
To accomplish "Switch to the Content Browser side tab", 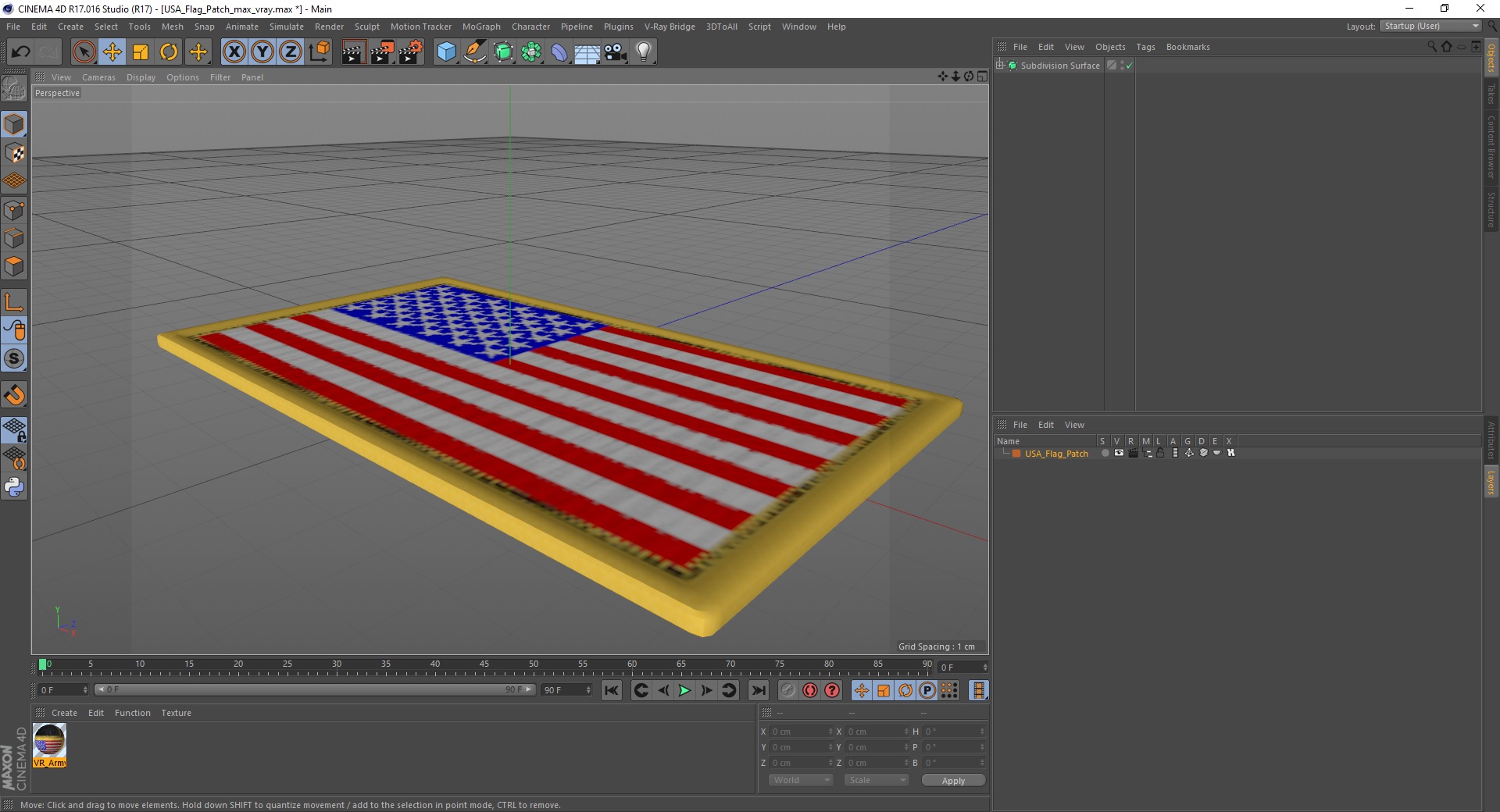I will pyautogui.click(x=1491, y=148).
